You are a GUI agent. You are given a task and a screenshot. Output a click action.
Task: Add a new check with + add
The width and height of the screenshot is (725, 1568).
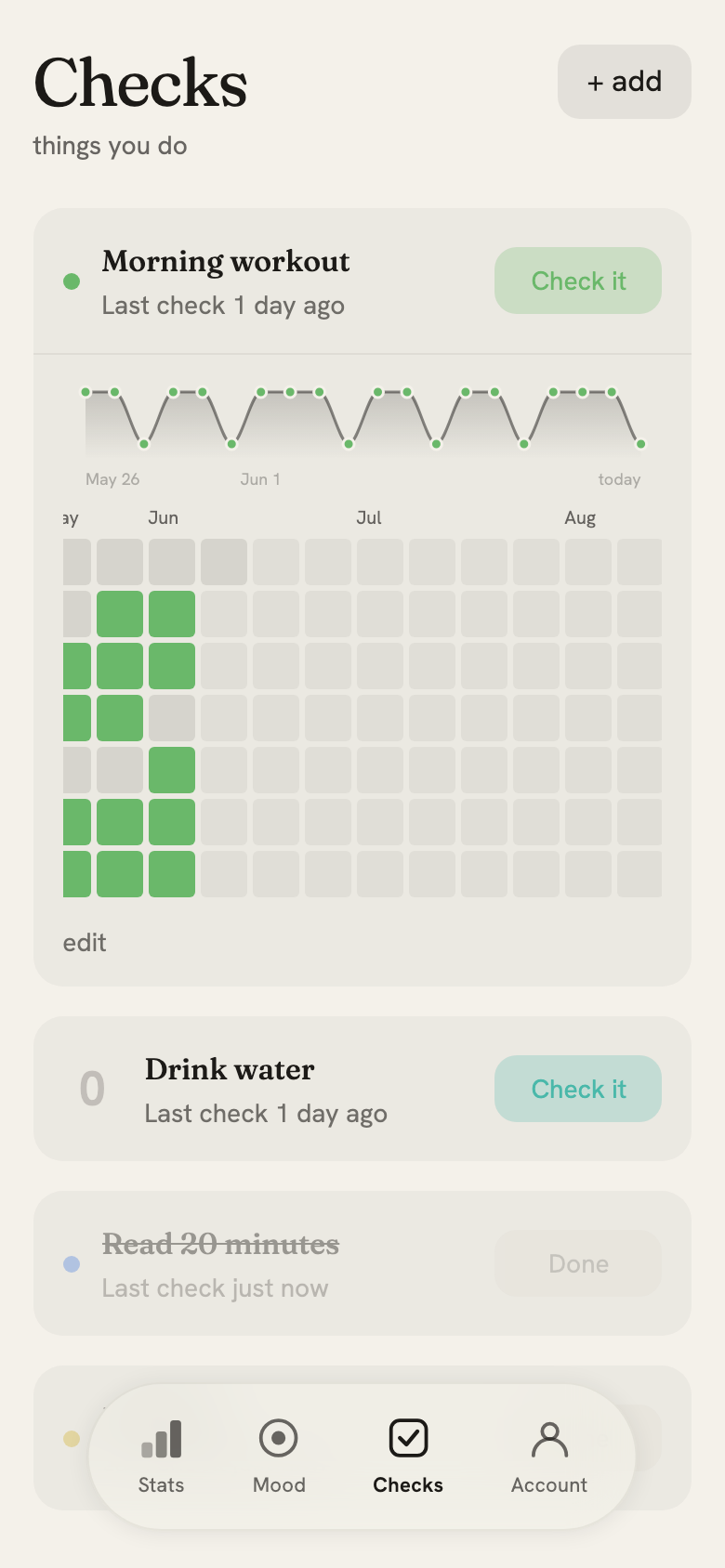click(625, 82)
